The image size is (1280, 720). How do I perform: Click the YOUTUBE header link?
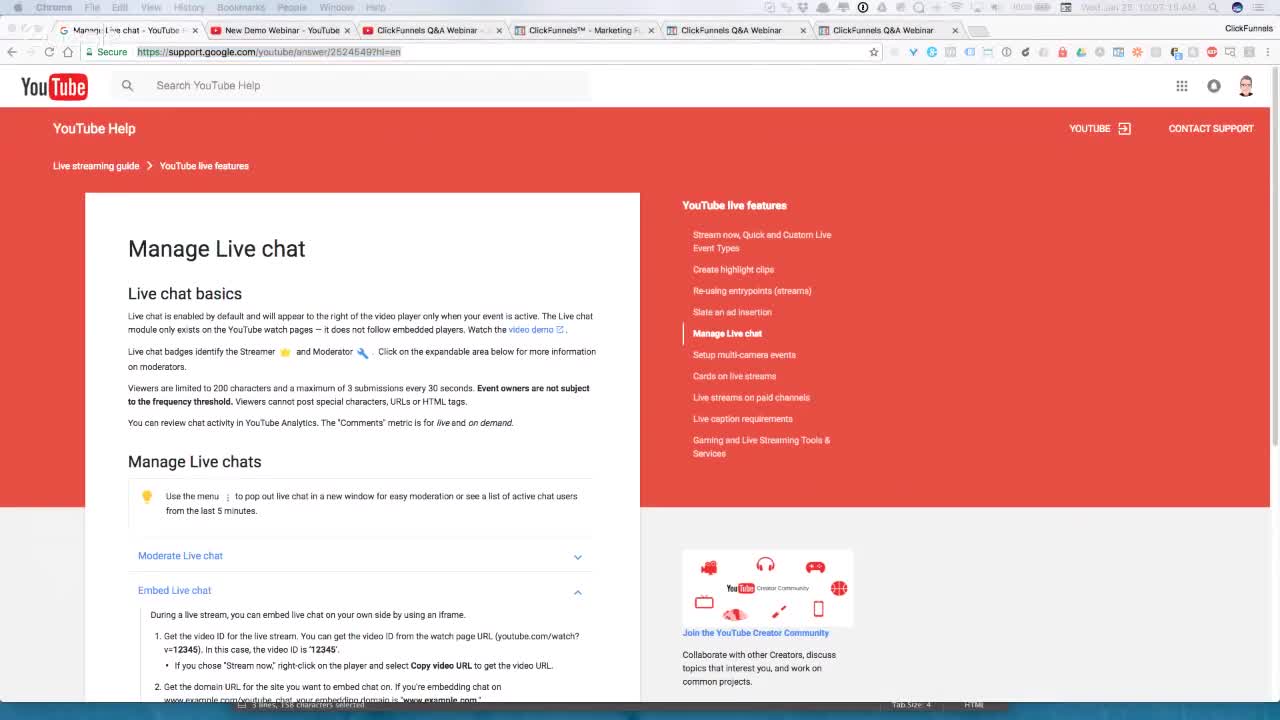pos(1089,128)
